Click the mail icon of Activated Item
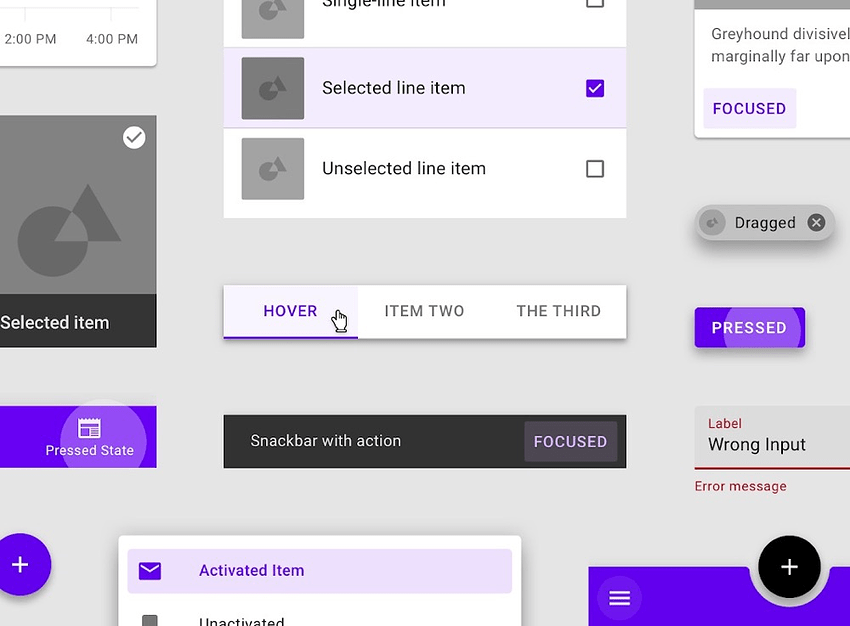The height and width of the screenshot is (626, 850). coord(150,571)
